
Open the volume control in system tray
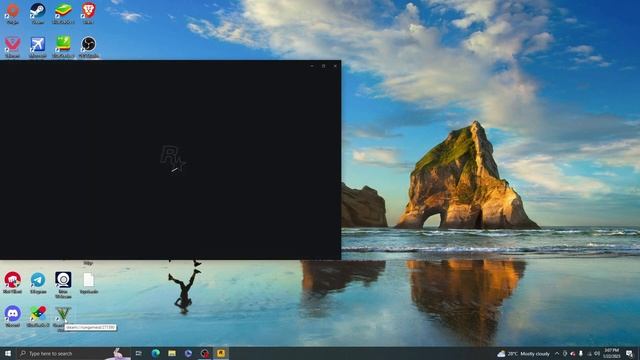pyautogui.click(x=597, y=353)
